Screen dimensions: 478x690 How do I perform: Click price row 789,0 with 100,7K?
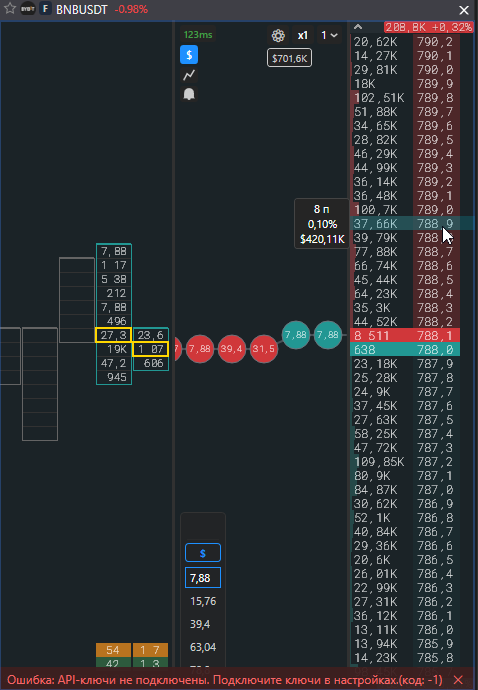click(x=405, y=209)
